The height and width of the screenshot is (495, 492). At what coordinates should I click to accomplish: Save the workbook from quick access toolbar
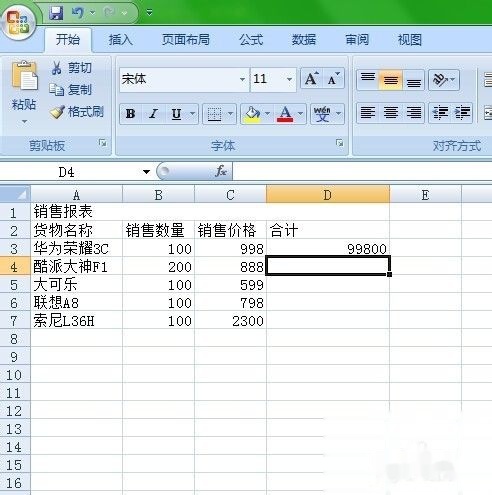56,13
